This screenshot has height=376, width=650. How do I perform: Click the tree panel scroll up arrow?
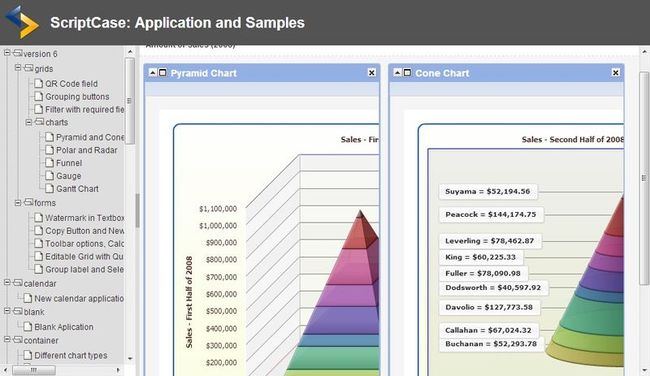(x=130, y=52)
